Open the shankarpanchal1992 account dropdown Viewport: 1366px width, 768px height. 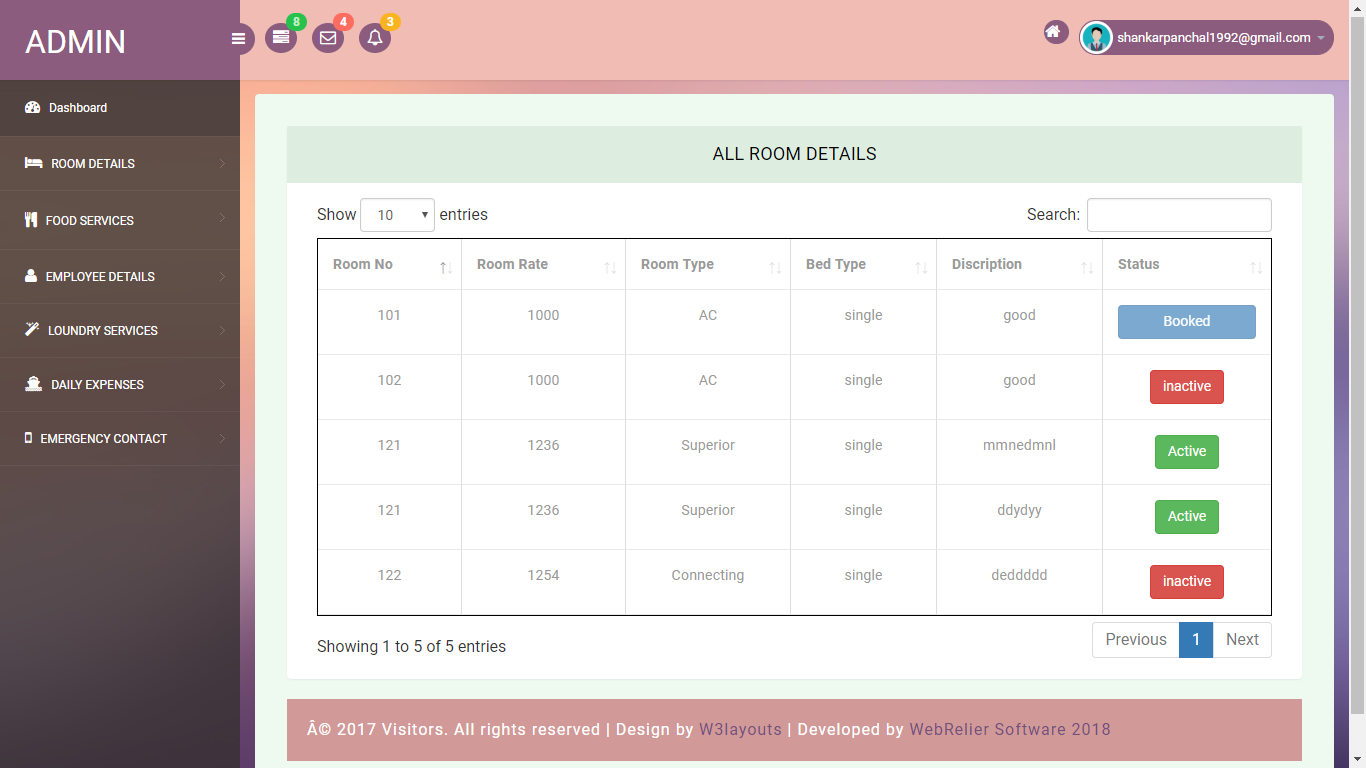coord(1206,38)
